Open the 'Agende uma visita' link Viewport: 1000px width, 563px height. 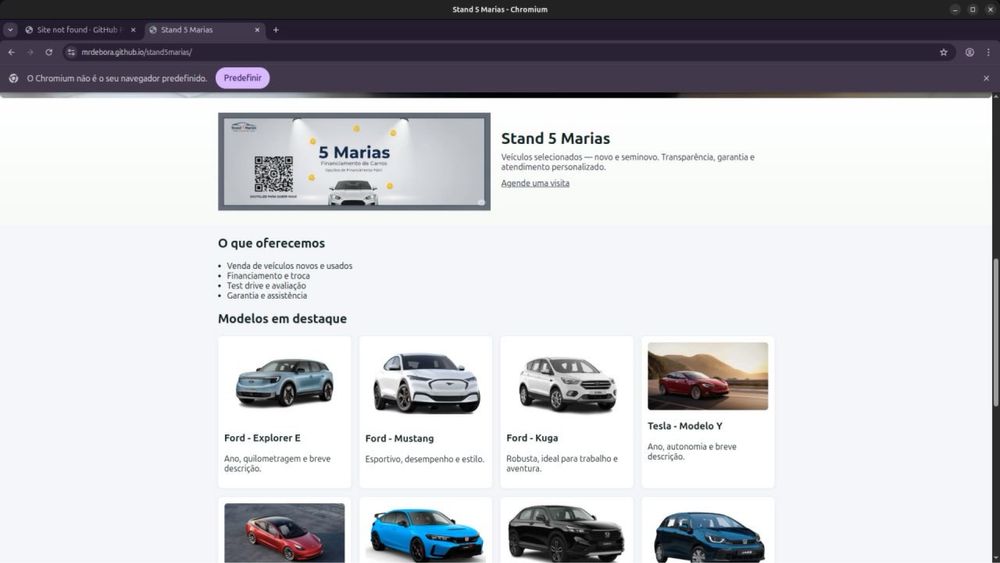[535, 183]
